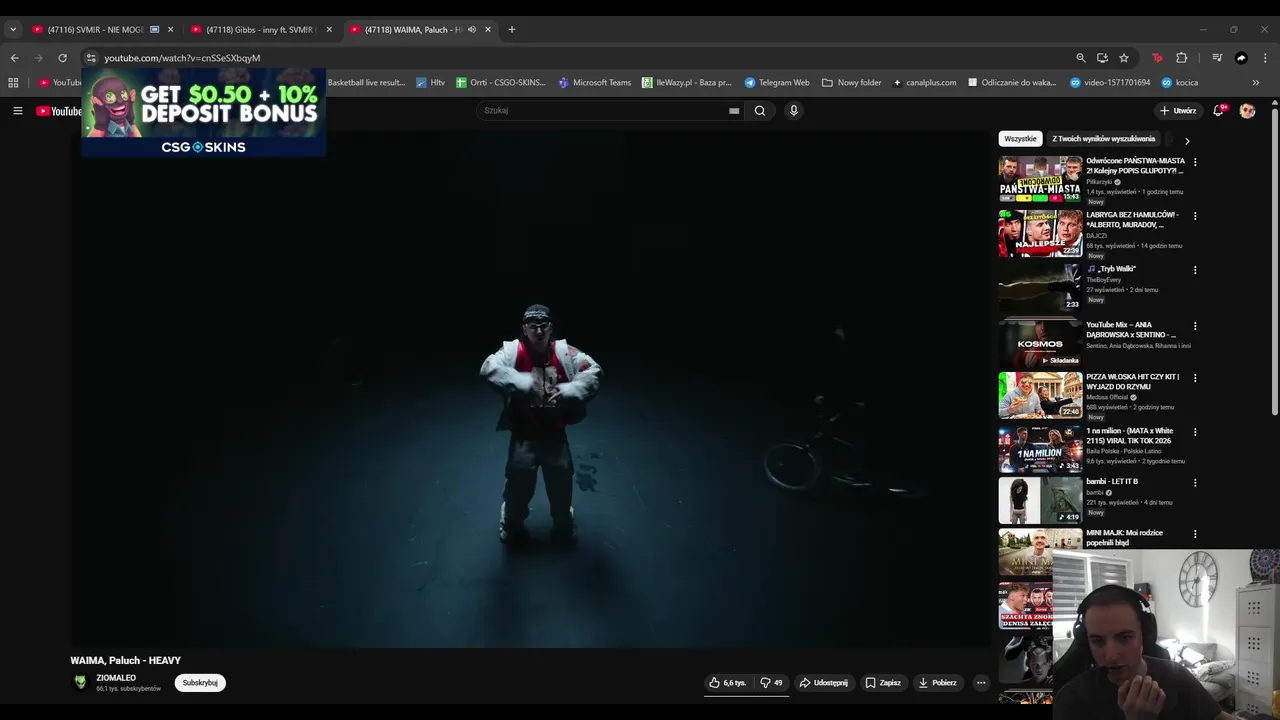Open options for Tryb Walki video
This screenshot has width=1280, height=720.
coord(1195,270)
